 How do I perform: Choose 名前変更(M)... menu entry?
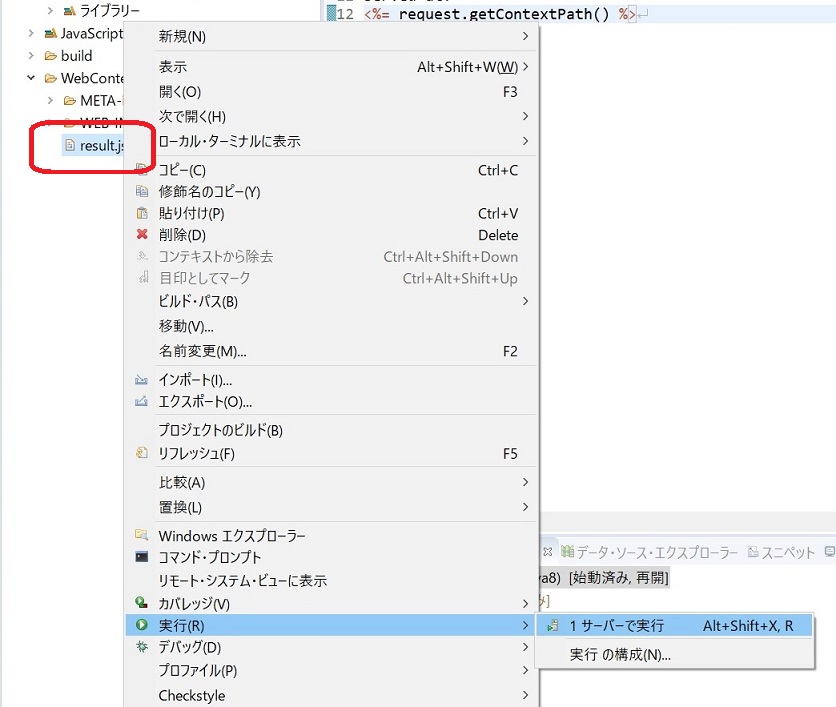pyautogui.click(x=332, y=351)
